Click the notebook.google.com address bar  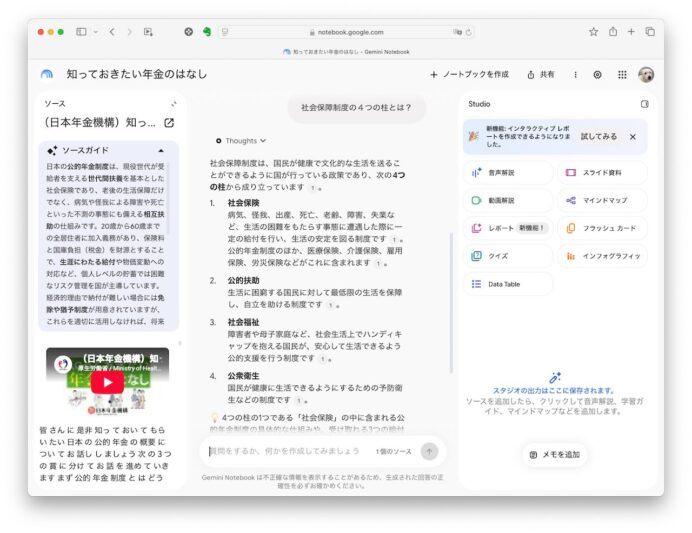[346, 32]
